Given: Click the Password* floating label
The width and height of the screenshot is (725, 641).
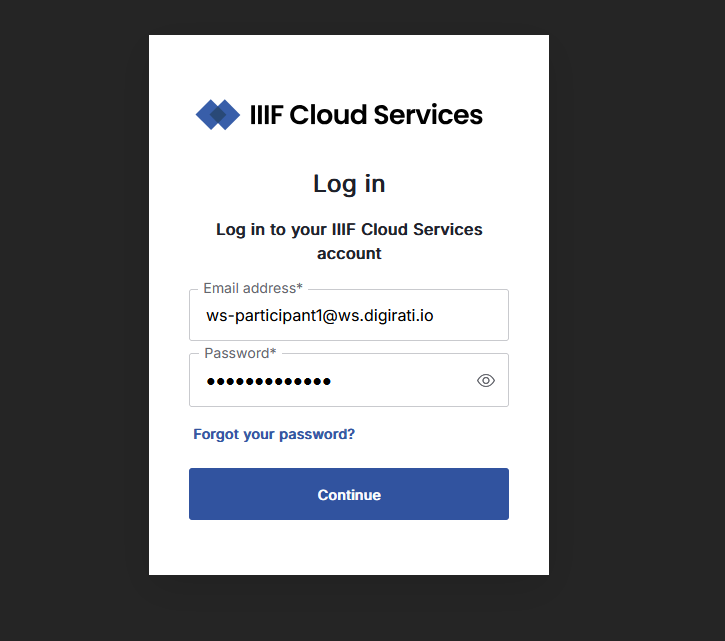Looking at the screenshot, I should (240, 353).
